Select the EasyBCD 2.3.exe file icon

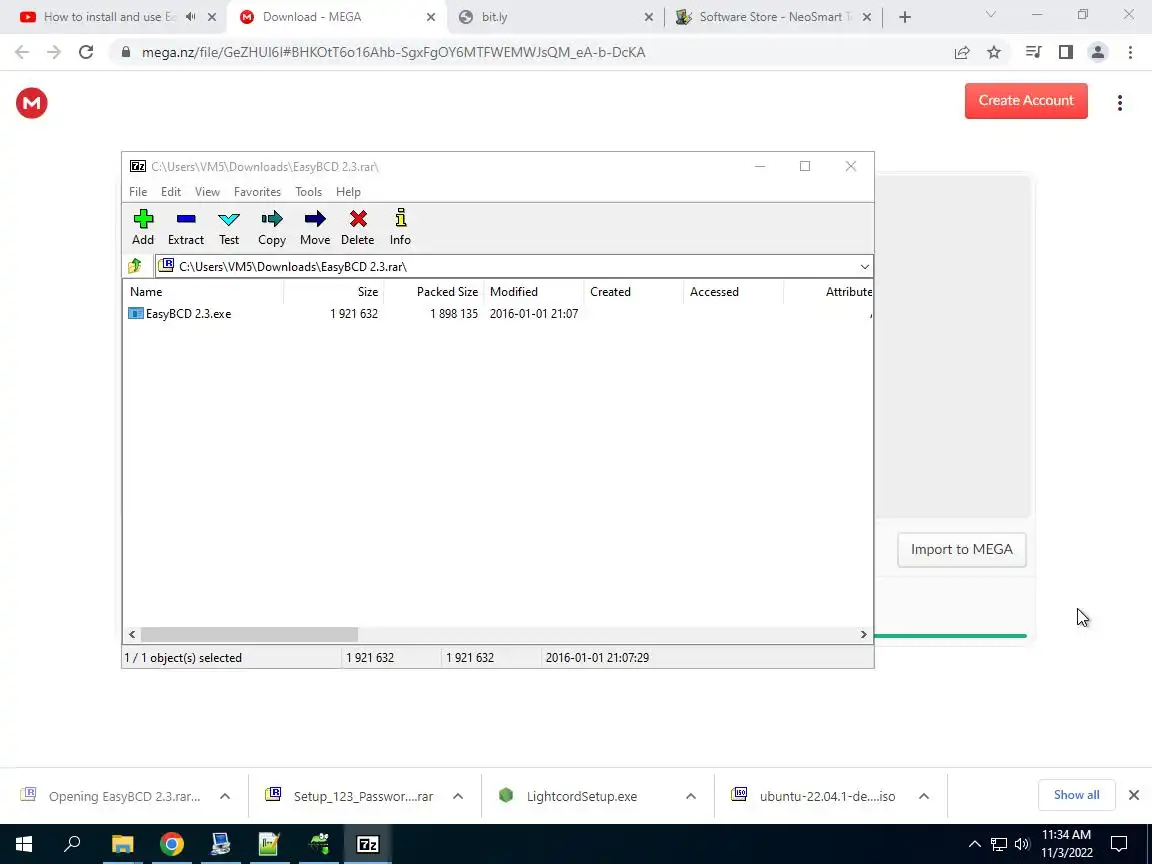pyautogui.click(x=135, y=314)
